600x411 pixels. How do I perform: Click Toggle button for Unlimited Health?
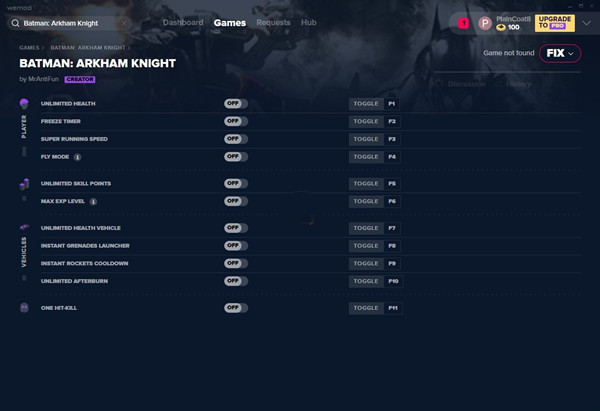[366, 104]
